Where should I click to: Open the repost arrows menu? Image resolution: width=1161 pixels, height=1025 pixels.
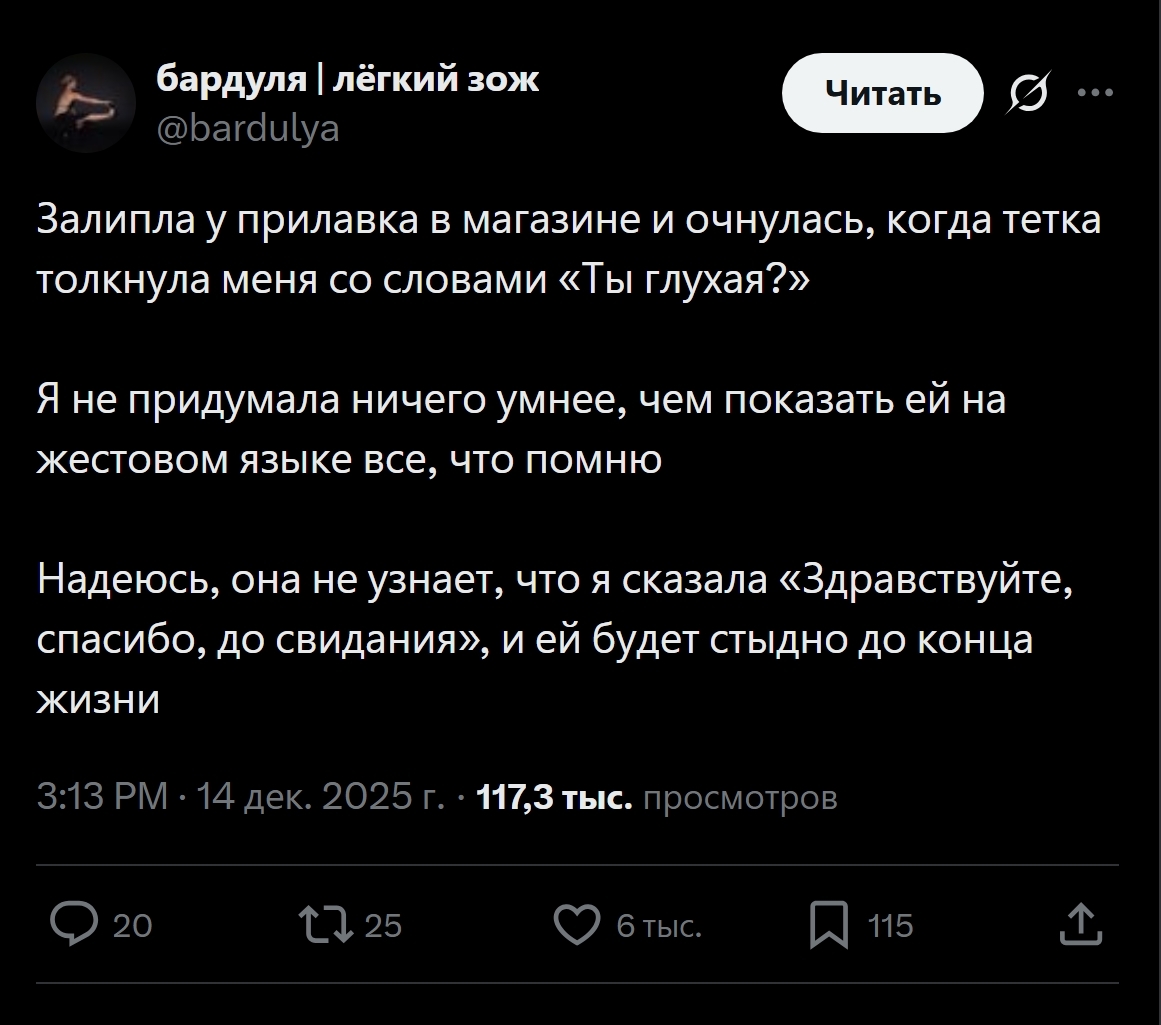point(327,925)
